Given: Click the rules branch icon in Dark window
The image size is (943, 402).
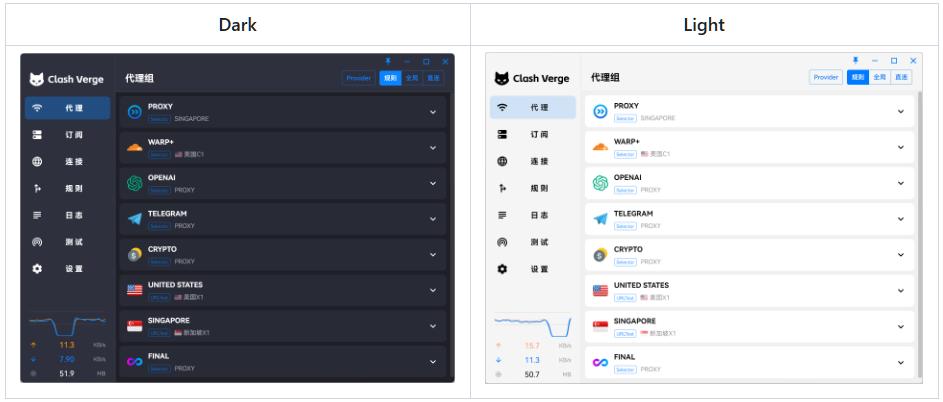Looking at the screenshot, I should point(37,188).
